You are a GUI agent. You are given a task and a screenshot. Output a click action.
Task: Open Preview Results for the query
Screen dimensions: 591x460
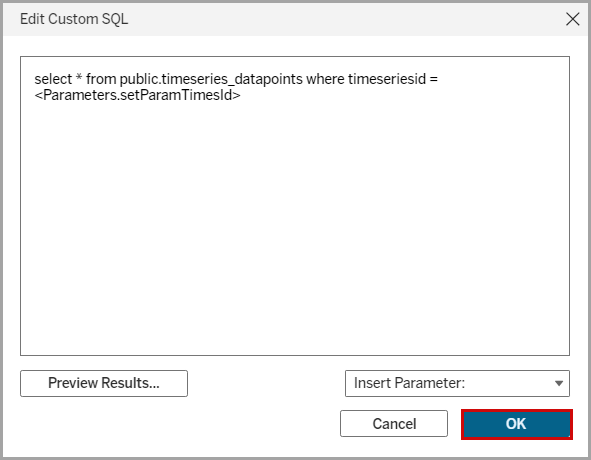click(x=104, y=383)
